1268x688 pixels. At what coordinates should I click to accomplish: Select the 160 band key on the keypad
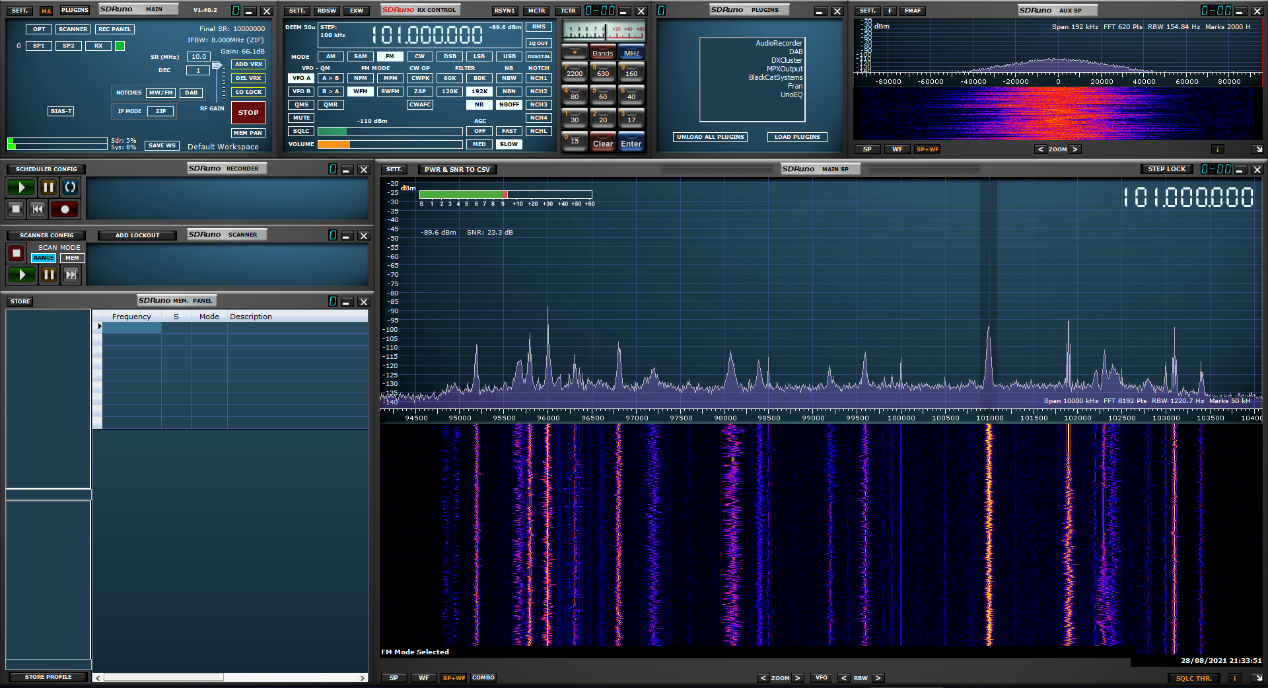(631, 73)
